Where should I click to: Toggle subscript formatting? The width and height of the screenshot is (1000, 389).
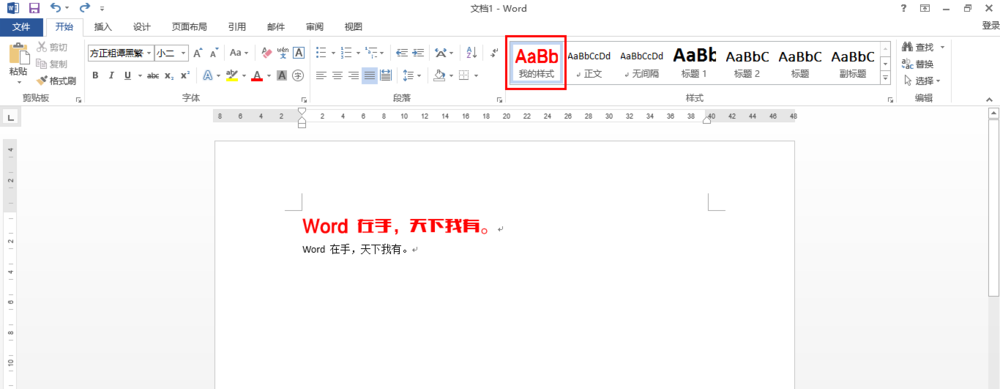[x=169, y=75]
